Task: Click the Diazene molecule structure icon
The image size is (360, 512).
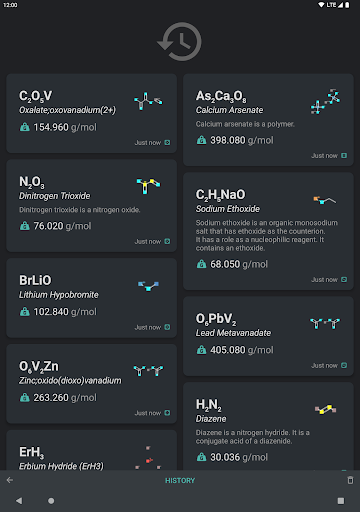Action: tap(325, 409)
